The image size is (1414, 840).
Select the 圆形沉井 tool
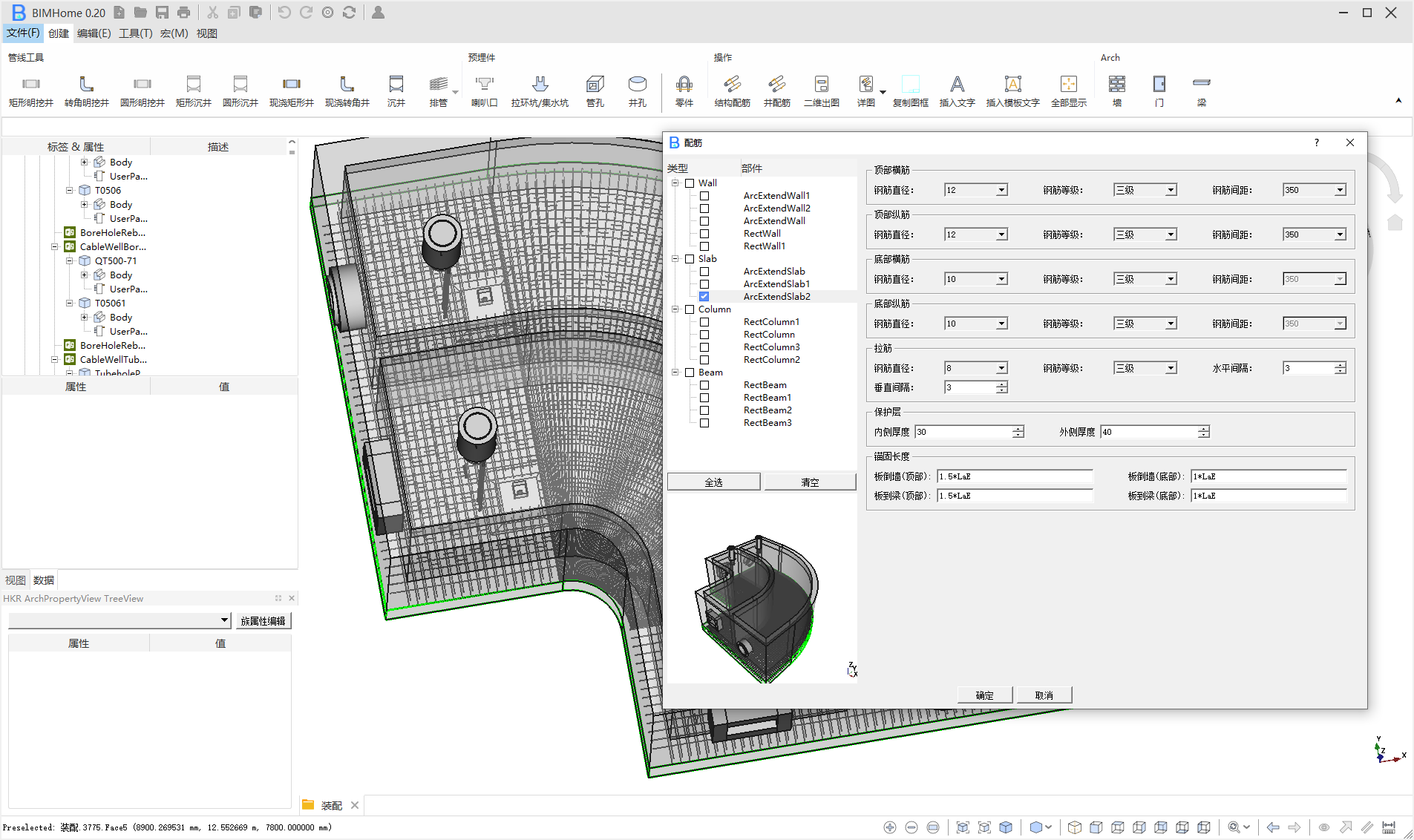pos(240,91)
